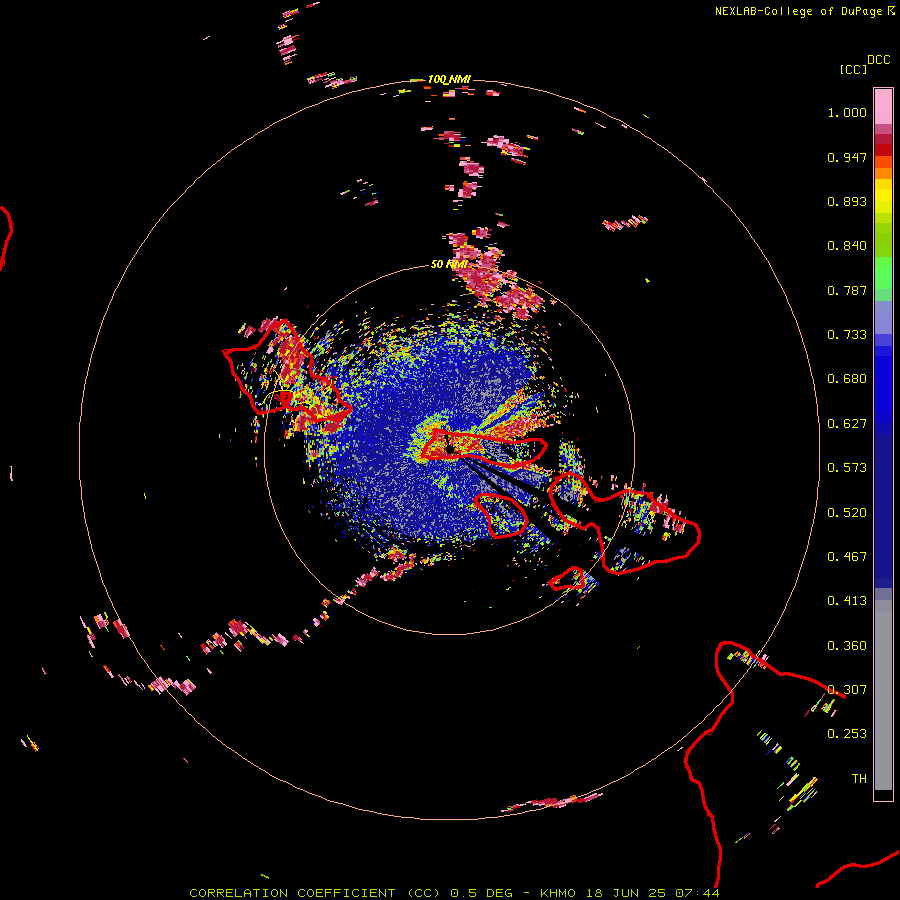Screen dimensions: 900x900
Task: Click the DCC label above the color scale
Action: [x=878, y=60]
